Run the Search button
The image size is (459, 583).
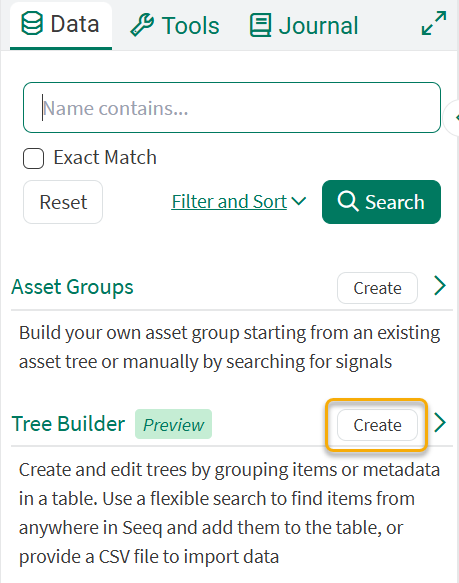pyautogui.click(x=381, y=202)
